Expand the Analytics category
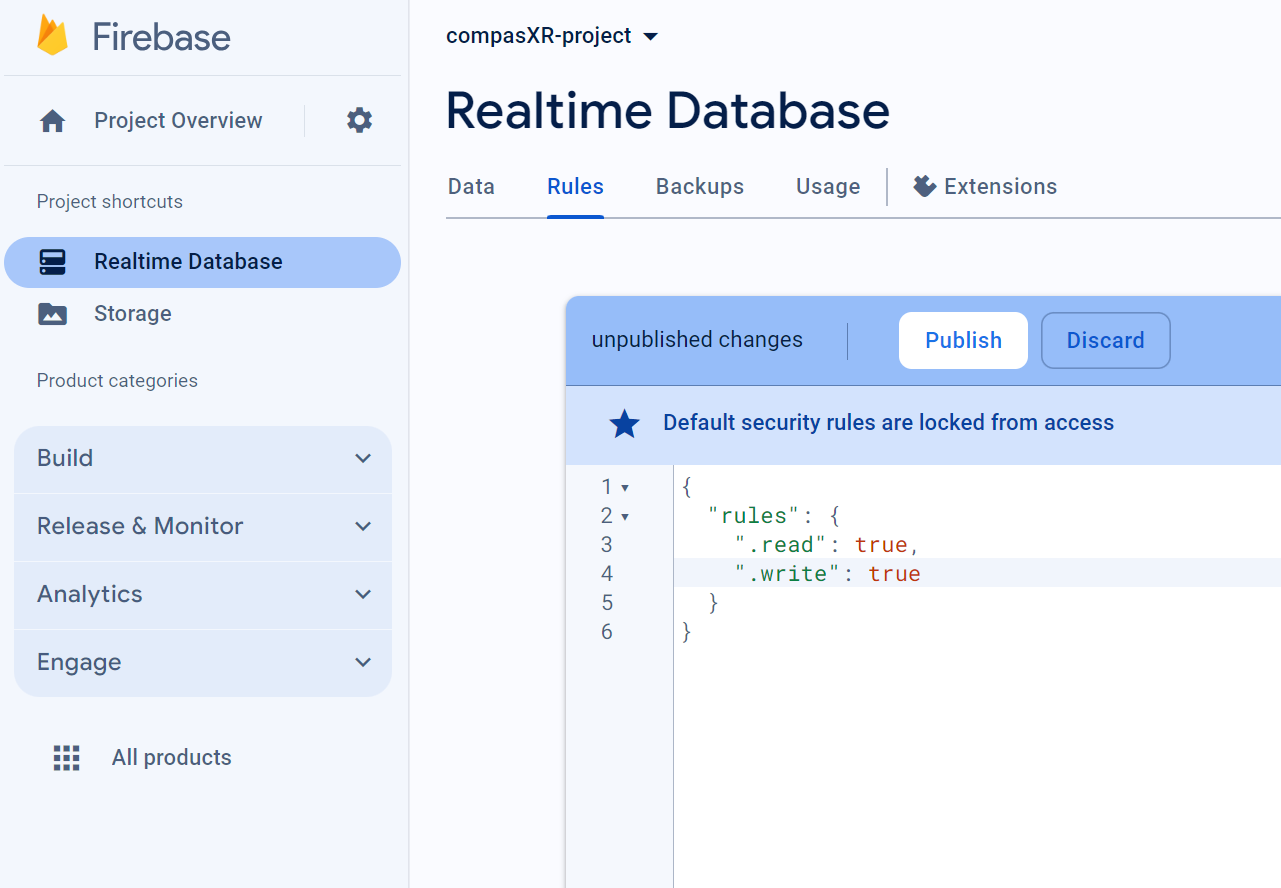This screenshot has height=888, width=1281. (x=363, y=594)
